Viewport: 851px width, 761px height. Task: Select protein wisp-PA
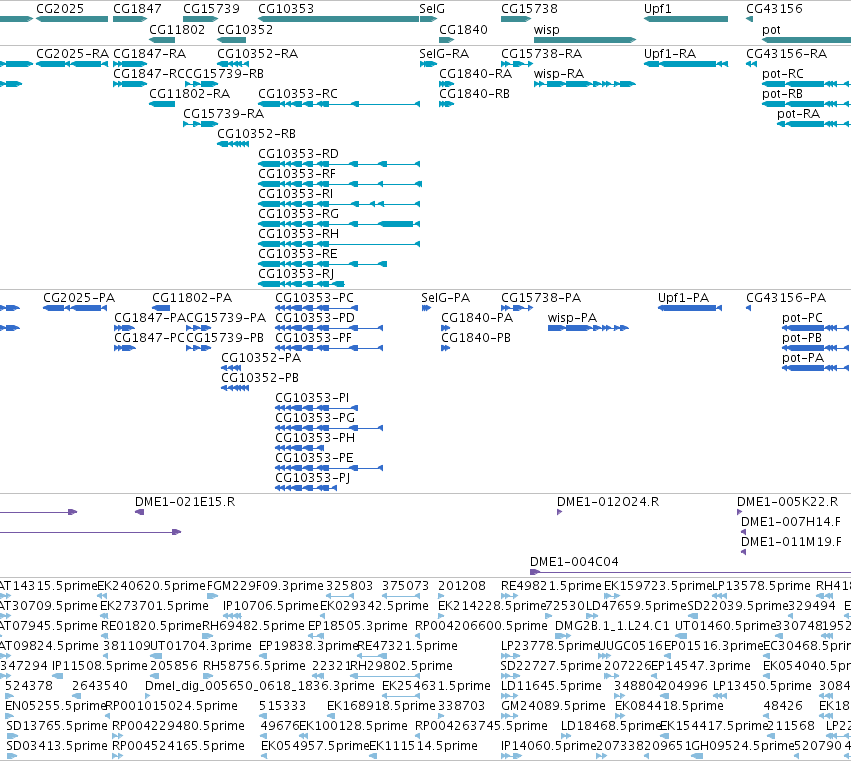pos(588,328)
